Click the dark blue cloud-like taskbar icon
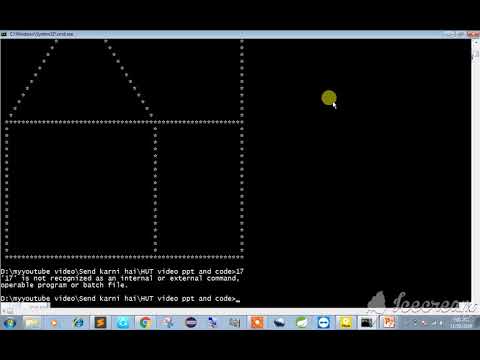 (x=280, y=323)
